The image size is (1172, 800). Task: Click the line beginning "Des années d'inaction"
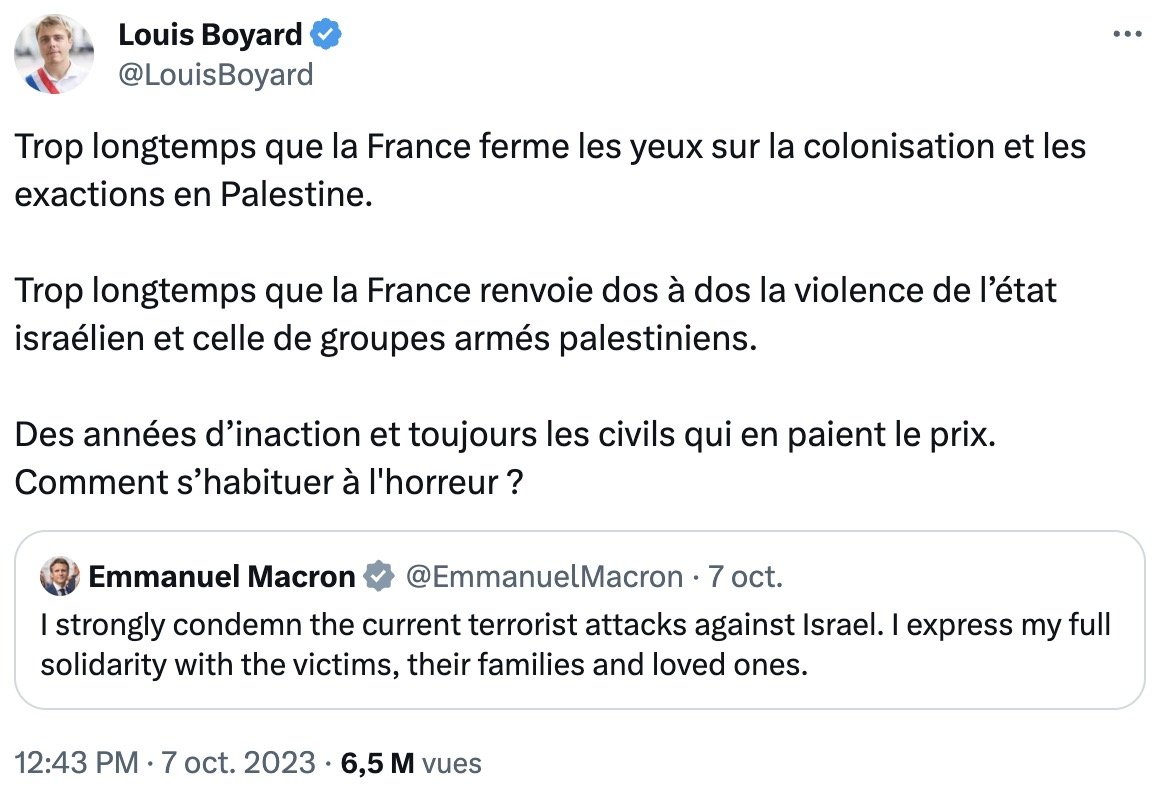pyautogui.click(x=505, y=437)
